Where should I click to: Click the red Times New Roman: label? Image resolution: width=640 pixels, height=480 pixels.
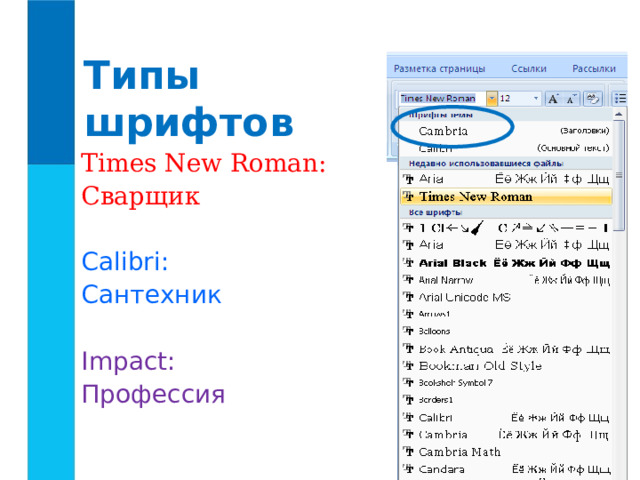pos(203,163)
